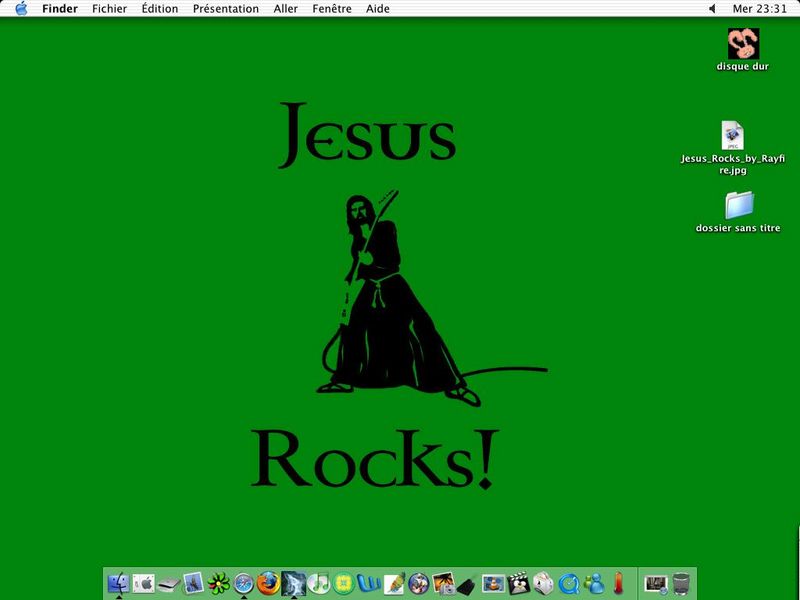The height and width of the screenshot is (600, 800).
Task: Click the volume speaker in the menu bar
Action: click(x=713, y=9)
